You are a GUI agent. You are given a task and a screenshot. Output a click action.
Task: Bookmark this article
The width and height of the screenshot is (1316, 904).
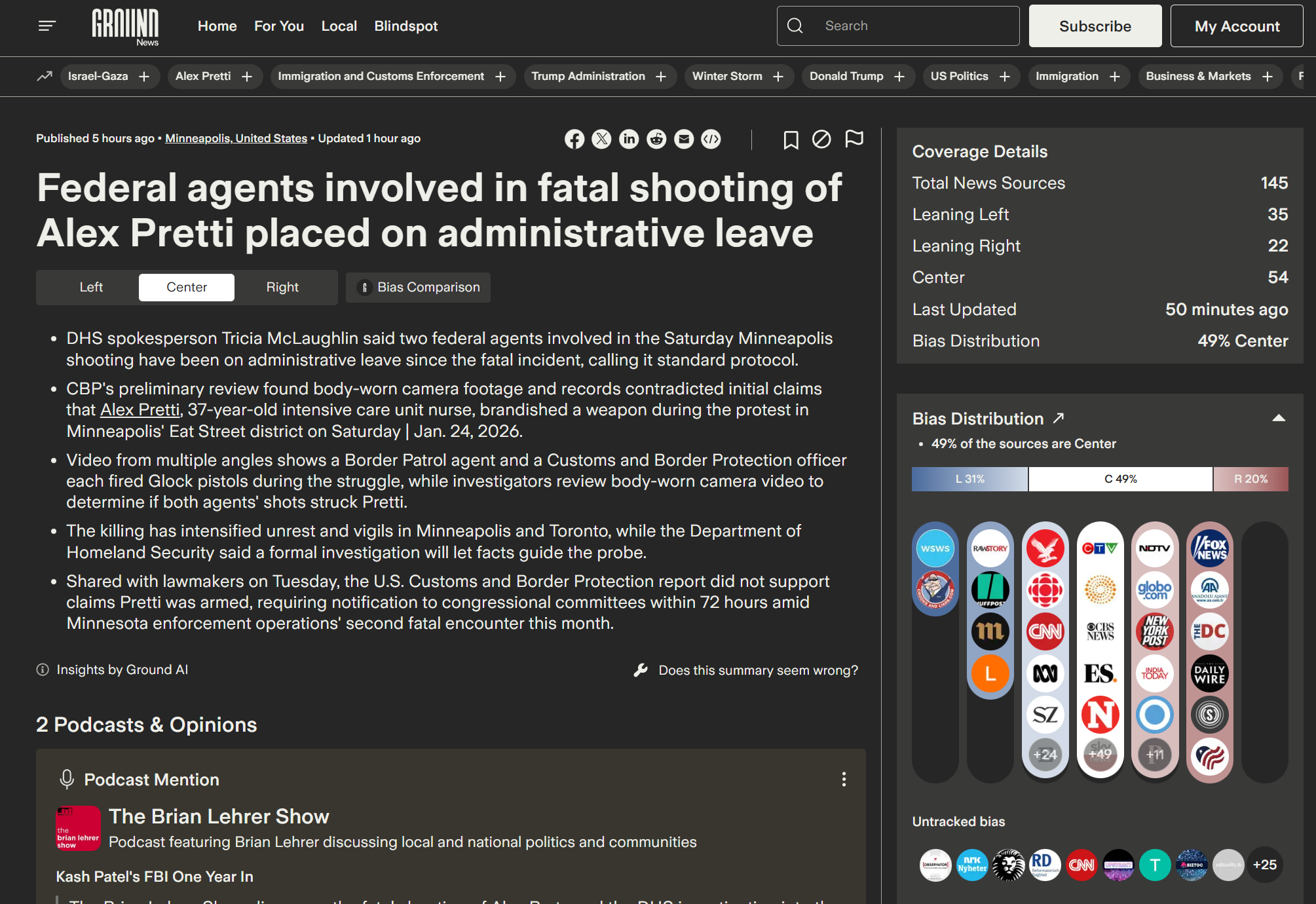point(791,140)
